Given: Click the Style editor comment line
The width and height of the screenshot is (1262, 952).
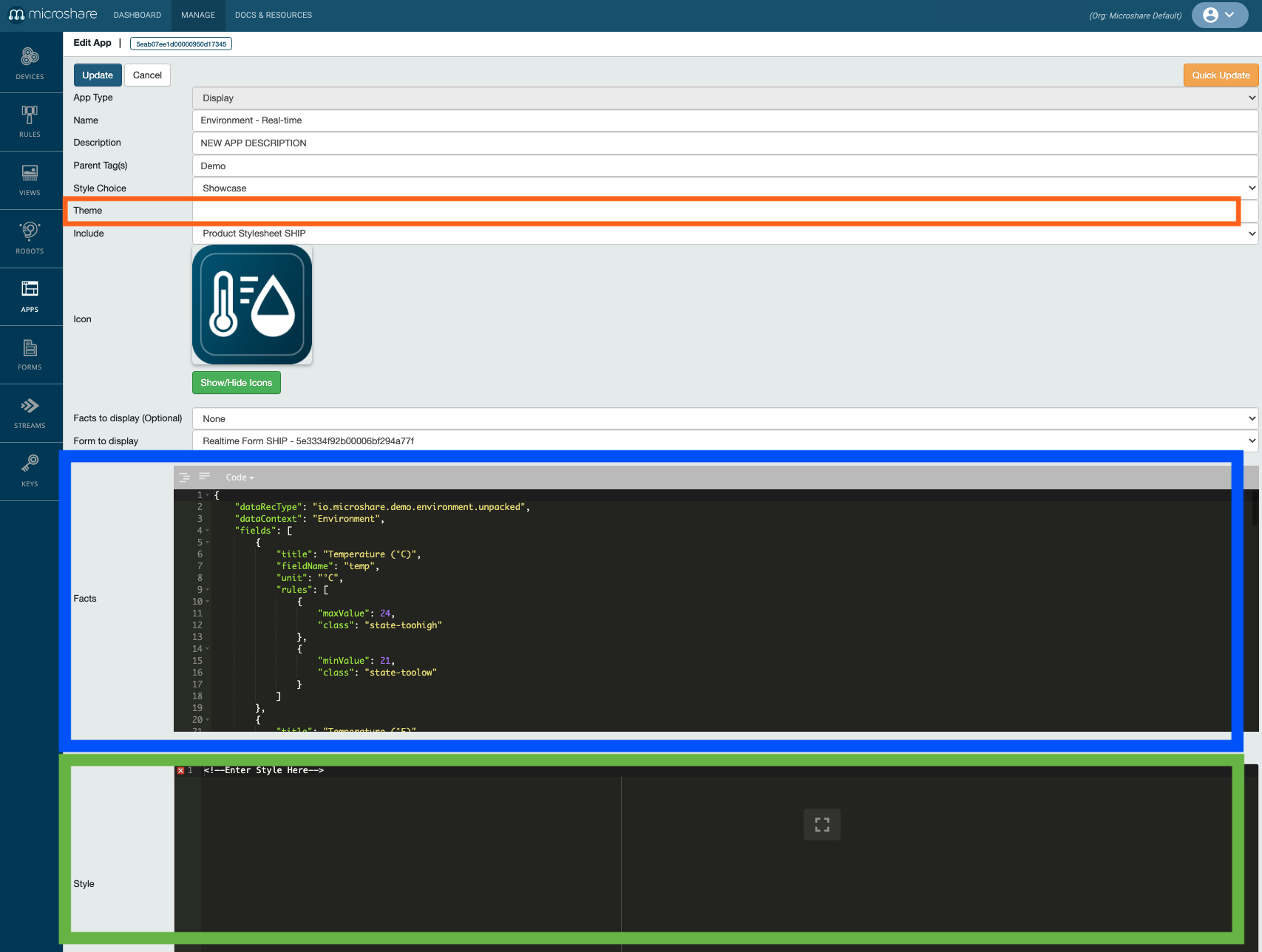Looking at the screenshot, I should 264,770.
